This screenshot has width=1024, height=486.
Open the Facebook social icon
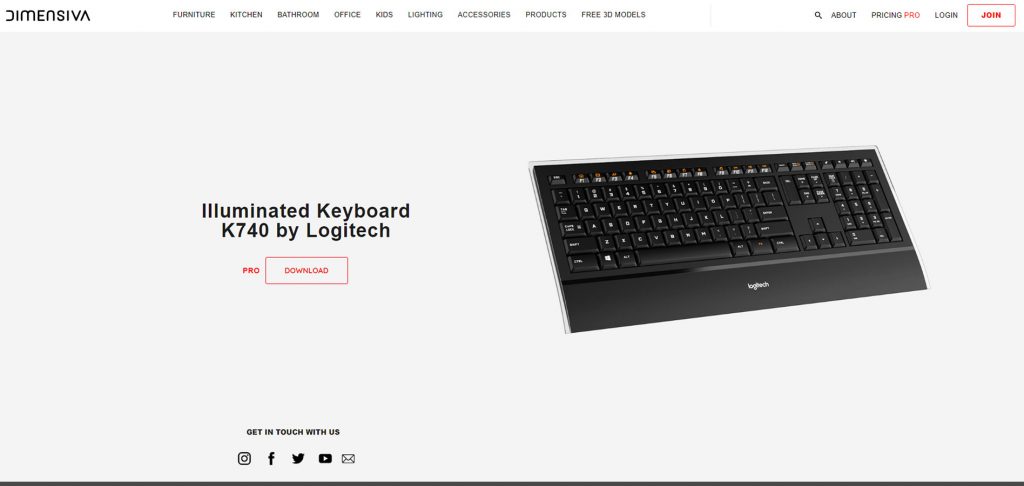click(x=271, y=459)
